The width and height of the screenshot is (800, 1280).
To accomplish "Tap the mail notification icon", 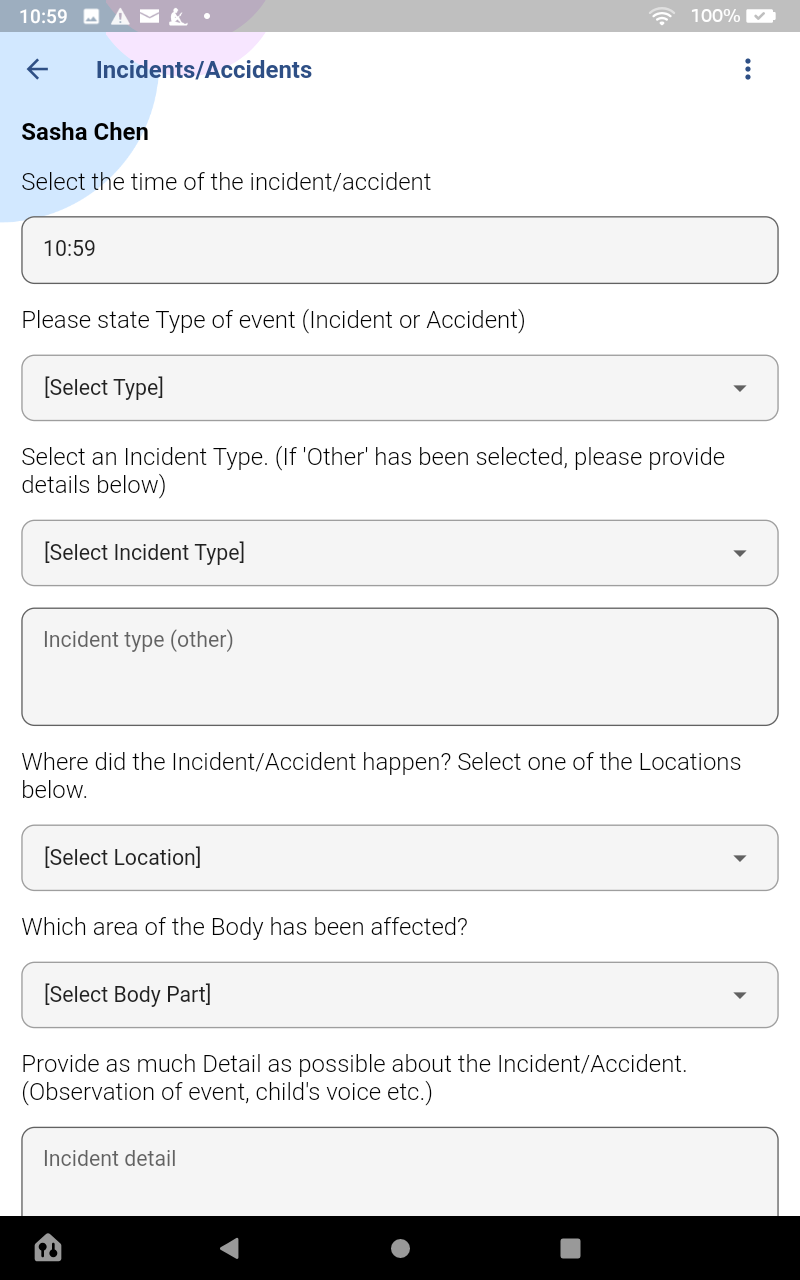I will tap(149, 16).
